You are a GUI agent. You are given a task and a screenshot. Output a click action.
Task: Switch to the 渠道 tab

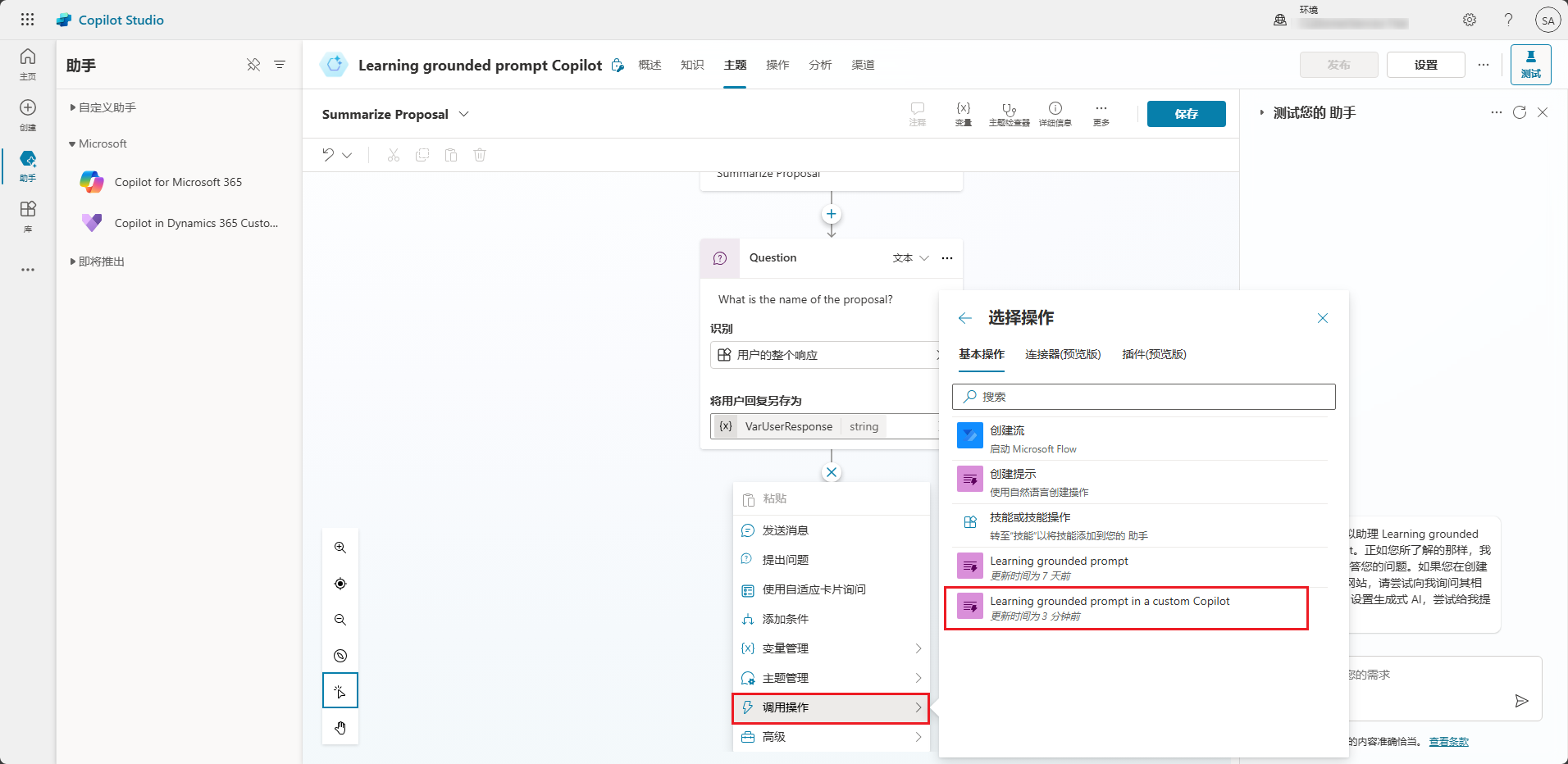(863, 65)
